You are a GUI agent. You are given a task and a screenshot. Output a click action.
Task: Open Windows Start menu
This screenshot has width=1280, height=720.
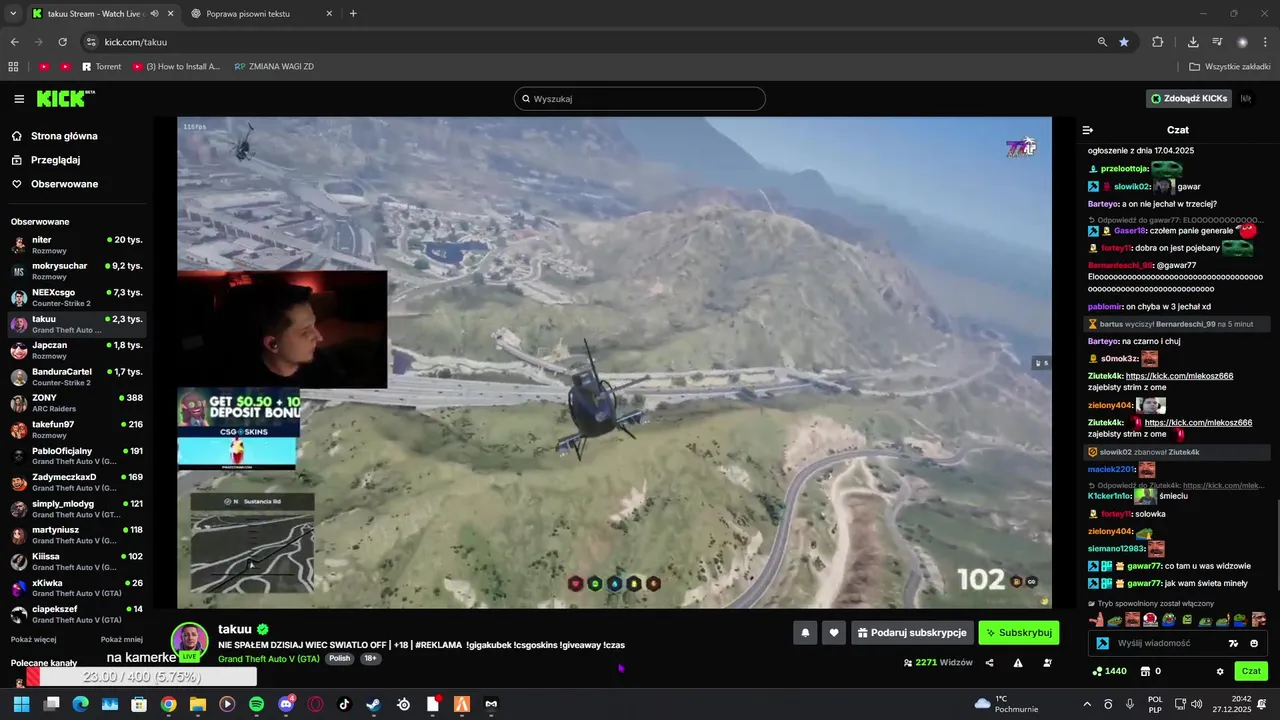[21, 704]
